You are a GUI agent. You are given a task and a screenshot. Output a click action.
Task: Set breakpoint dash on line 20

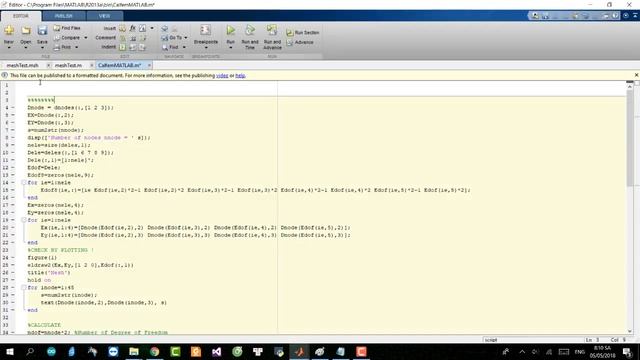click(13, 228)
